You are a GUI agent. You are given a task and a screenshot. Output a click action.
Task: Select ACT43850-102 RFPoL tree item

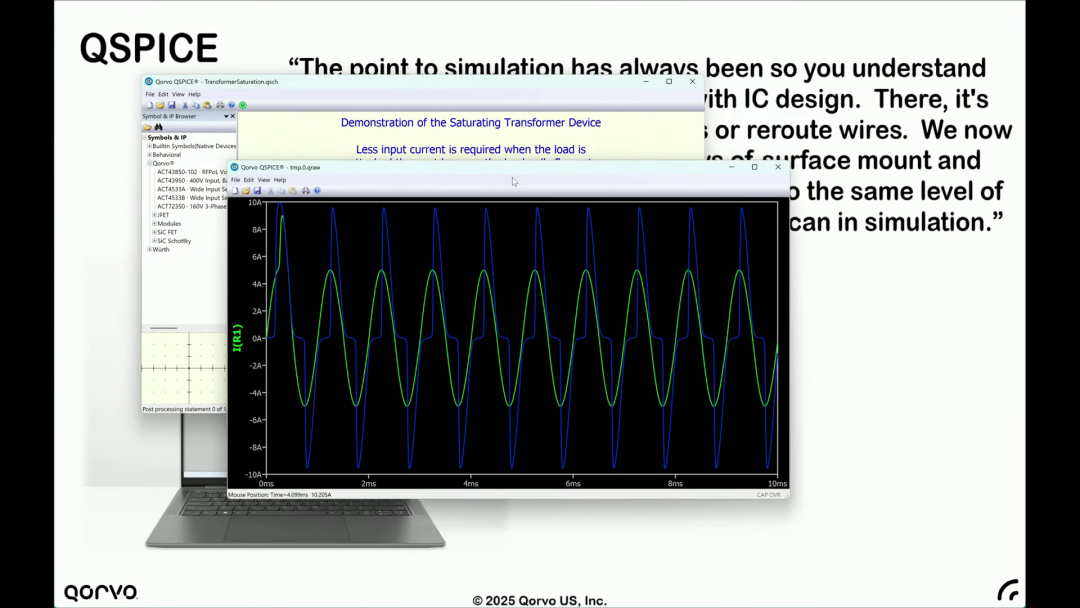point(192,172)
